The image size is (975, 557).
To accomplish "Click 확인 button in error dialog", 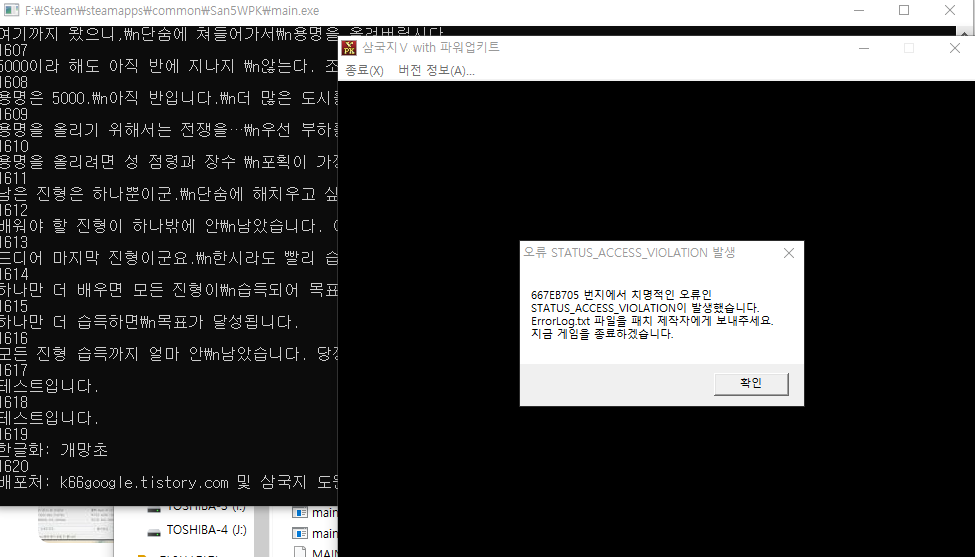I will pos(751,384).
